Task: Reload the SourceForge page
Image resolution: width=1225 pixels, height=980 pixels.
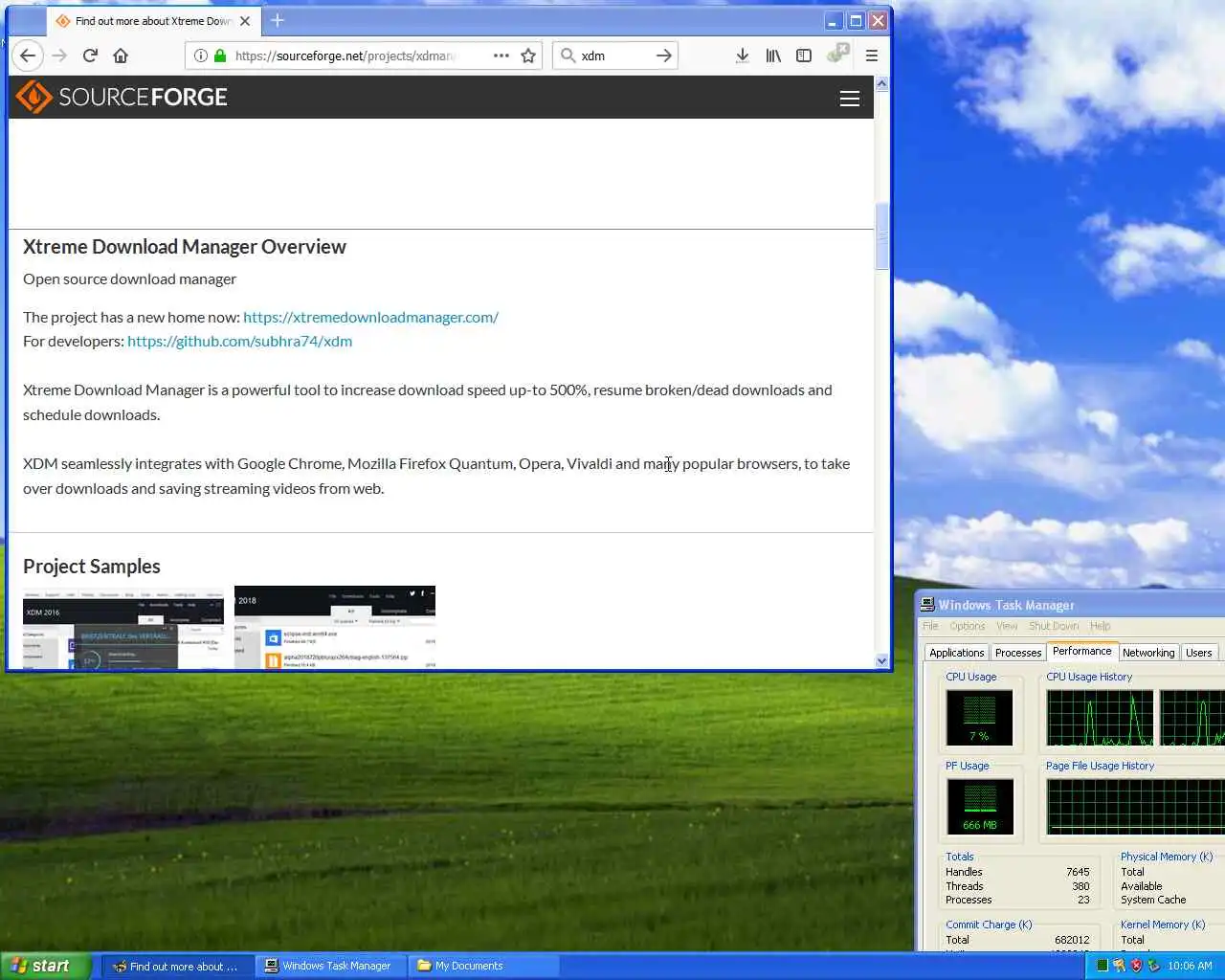Action: (x=90, y=56)
